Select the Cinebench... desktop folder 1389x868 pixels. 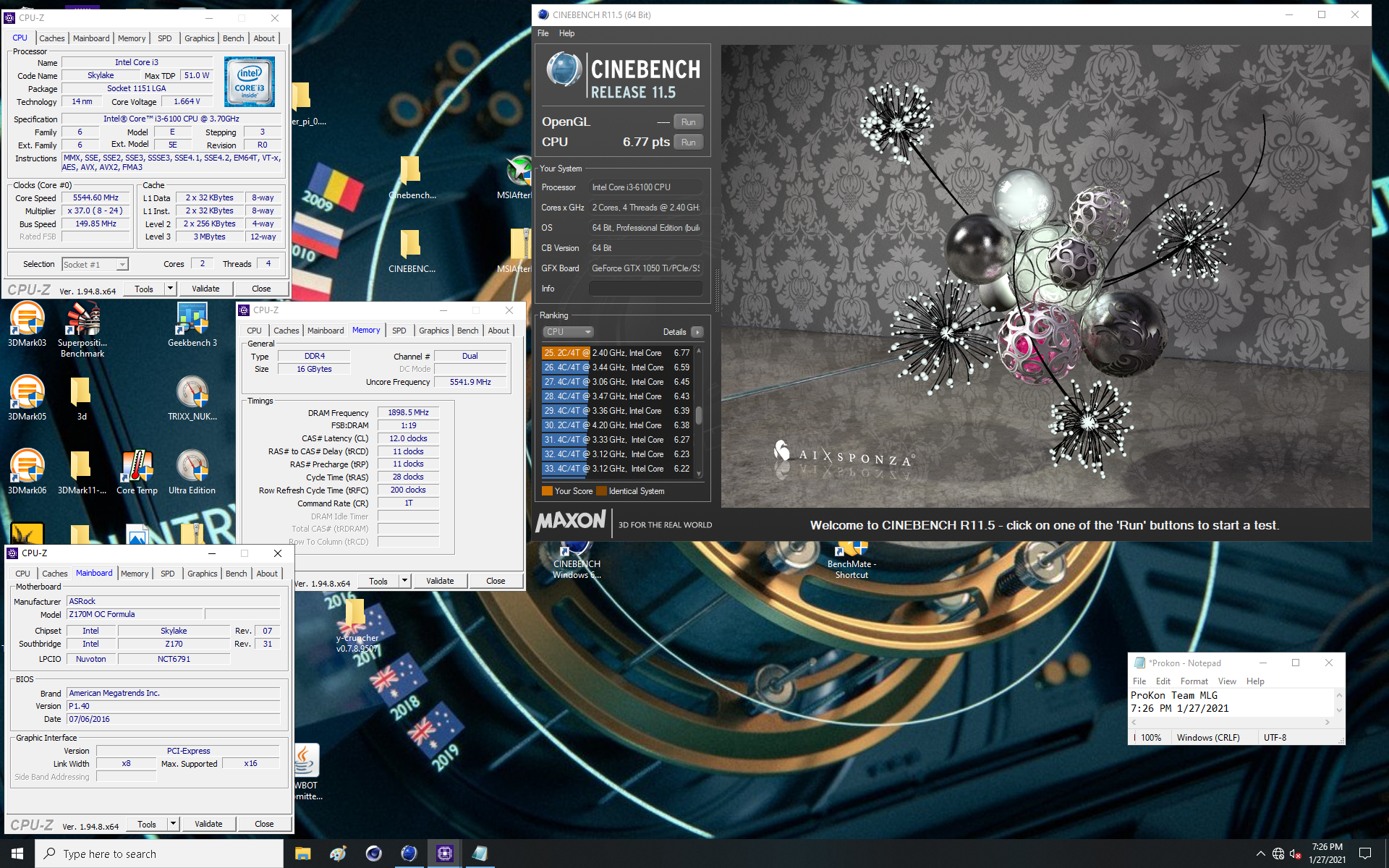tap(412, 177)
